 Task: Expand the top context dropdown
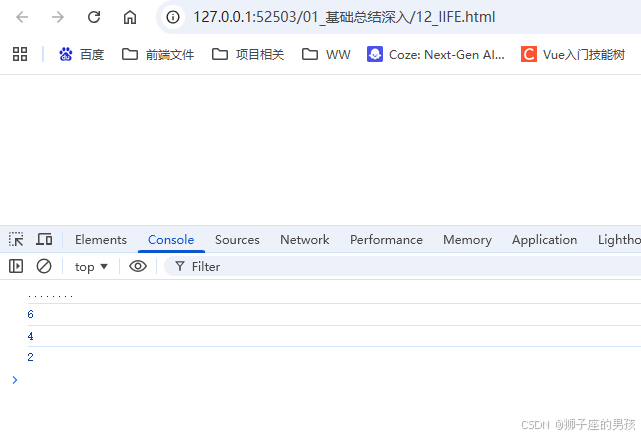pyautogui.click(x=91, y=267)
